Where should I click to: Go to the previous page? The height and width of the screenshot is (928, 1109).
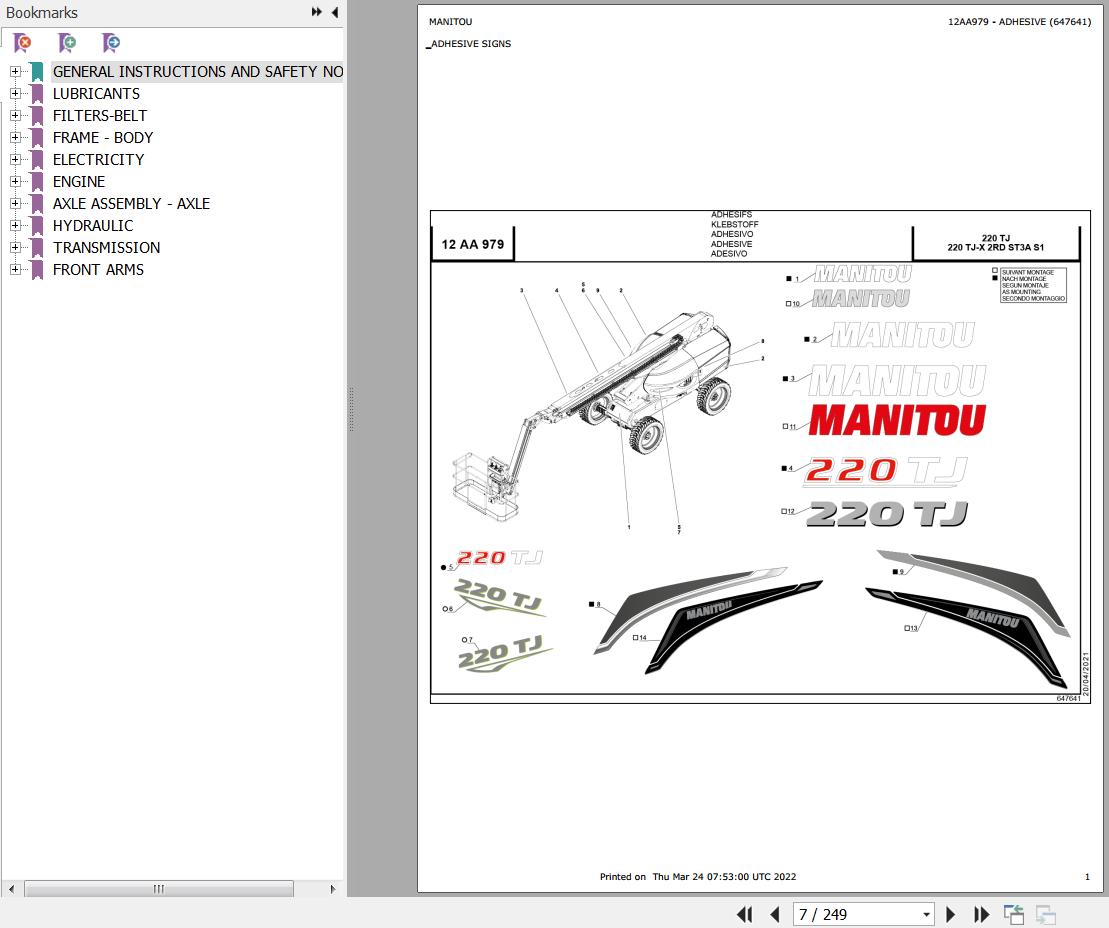click(x=774, y=915)
